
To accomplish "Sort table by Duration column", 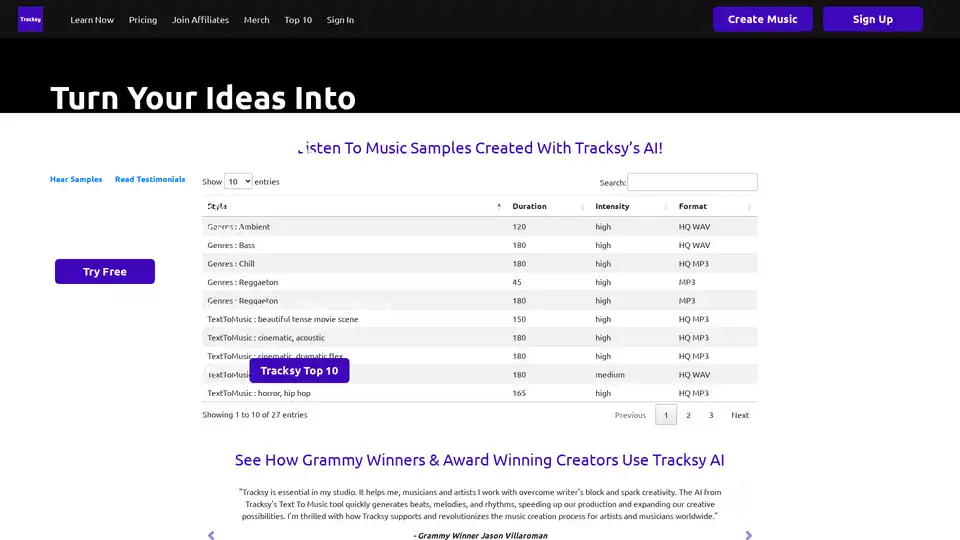I will click(546, 206).
